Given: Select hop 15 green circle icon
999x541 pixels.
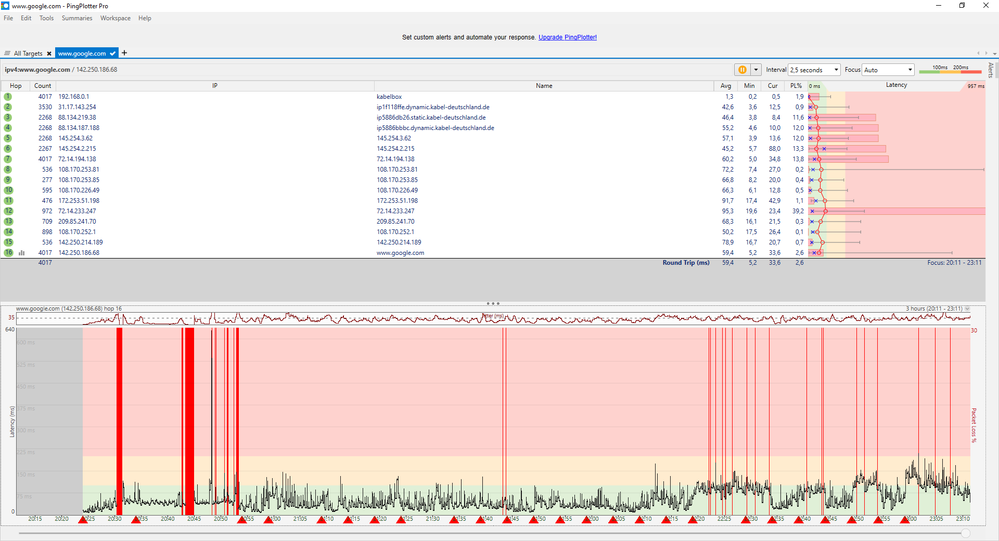Looking at the screenshot, I should (8, 242).
